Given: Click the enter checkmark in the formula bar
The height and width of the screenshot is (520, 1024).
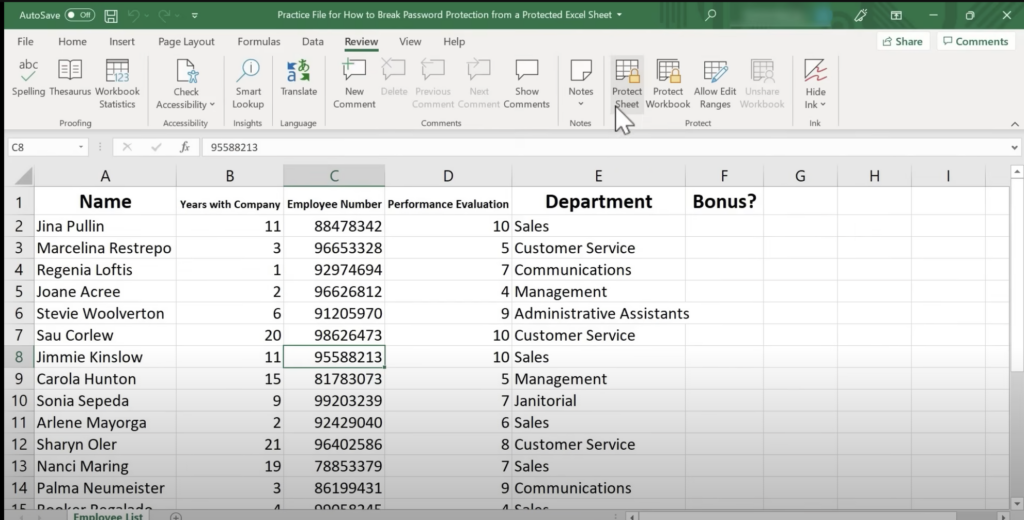Looking at the screenshot, I should point(155,147).
